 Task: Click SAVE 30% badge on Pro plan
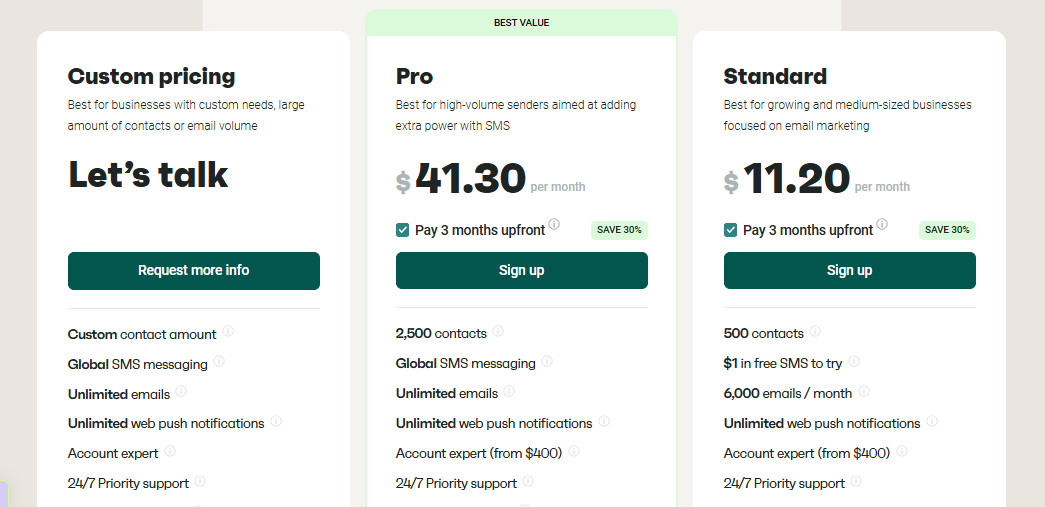pos(619,230)
